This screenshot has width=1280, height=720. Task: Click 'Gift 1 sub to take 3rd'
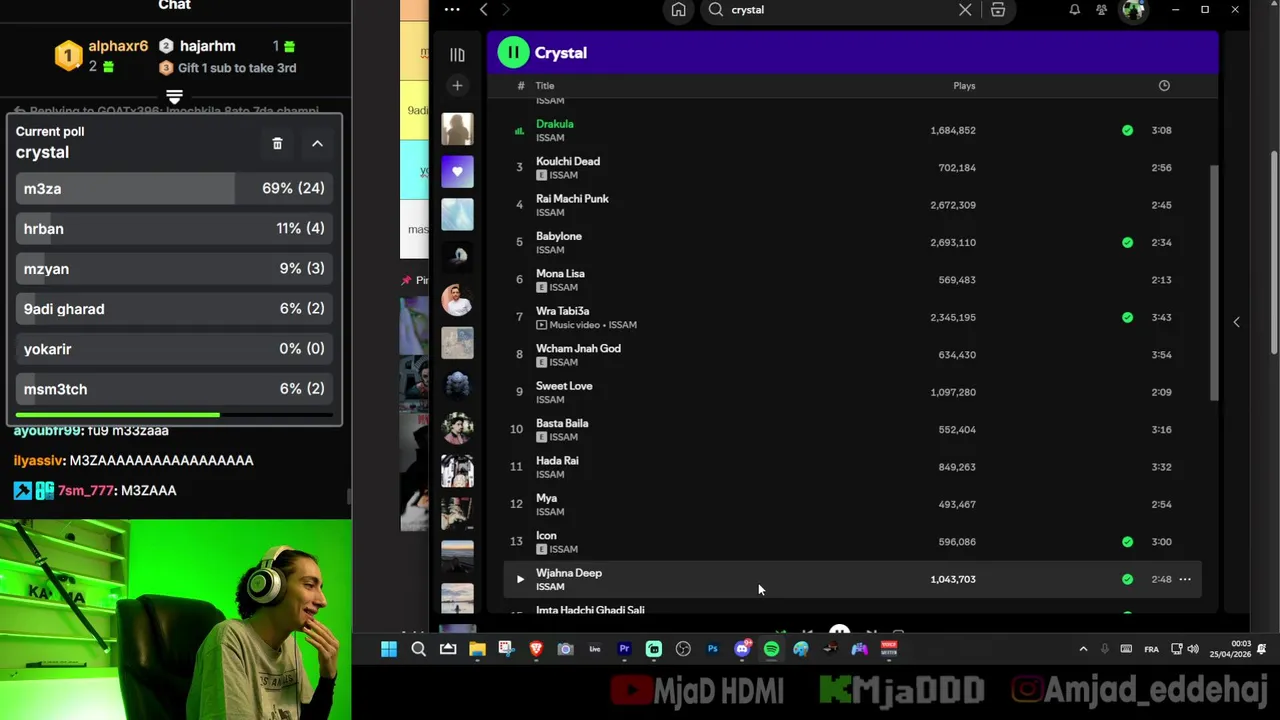(237, 68)
